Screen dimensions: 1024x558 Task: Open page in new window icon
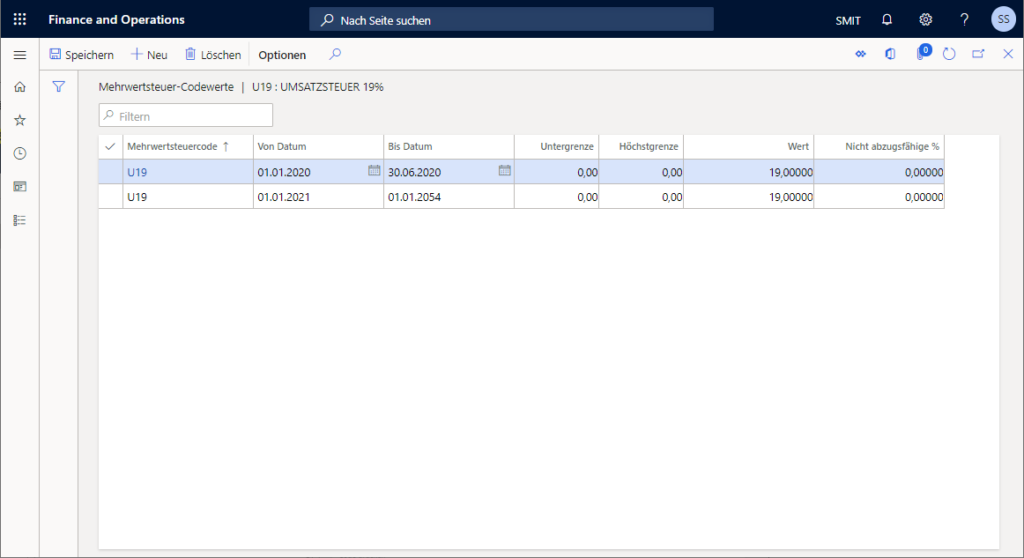(x=978, y=54)
